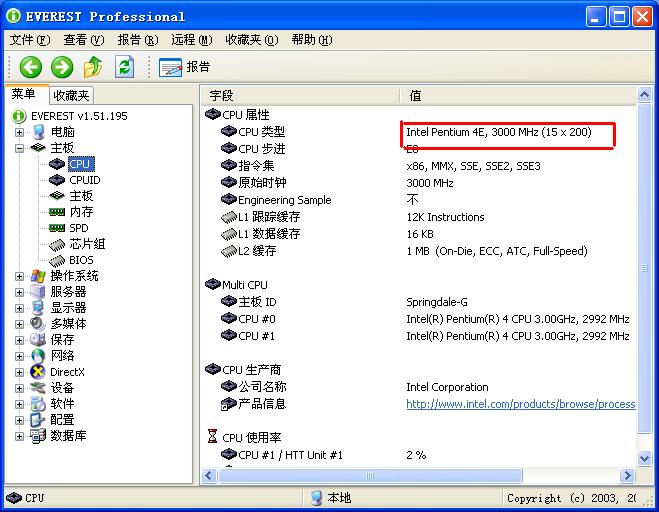
Task: Open the intel.com products link
Action: pyautogui.click(x=520, y=404)
